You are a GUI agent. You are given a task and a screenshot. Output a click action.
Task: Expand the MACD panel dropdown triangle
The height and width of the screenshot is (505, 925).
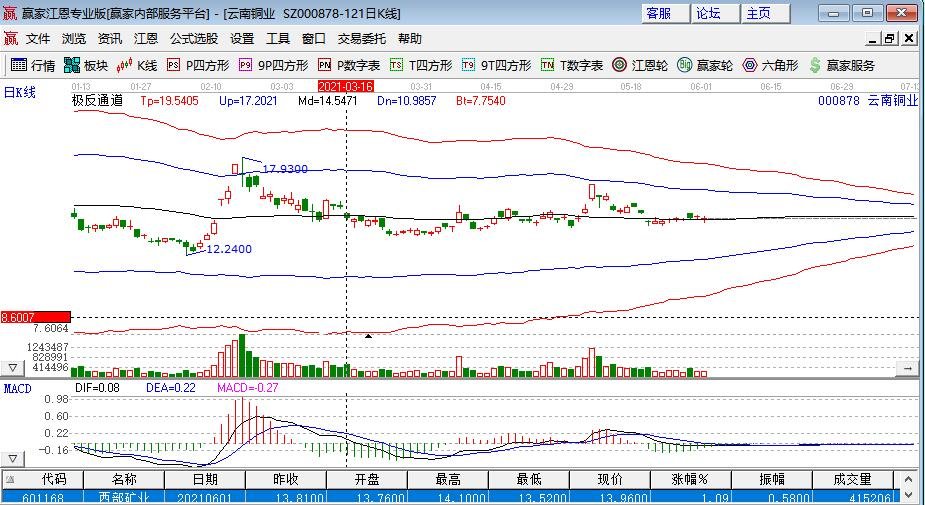pos(12,458)
